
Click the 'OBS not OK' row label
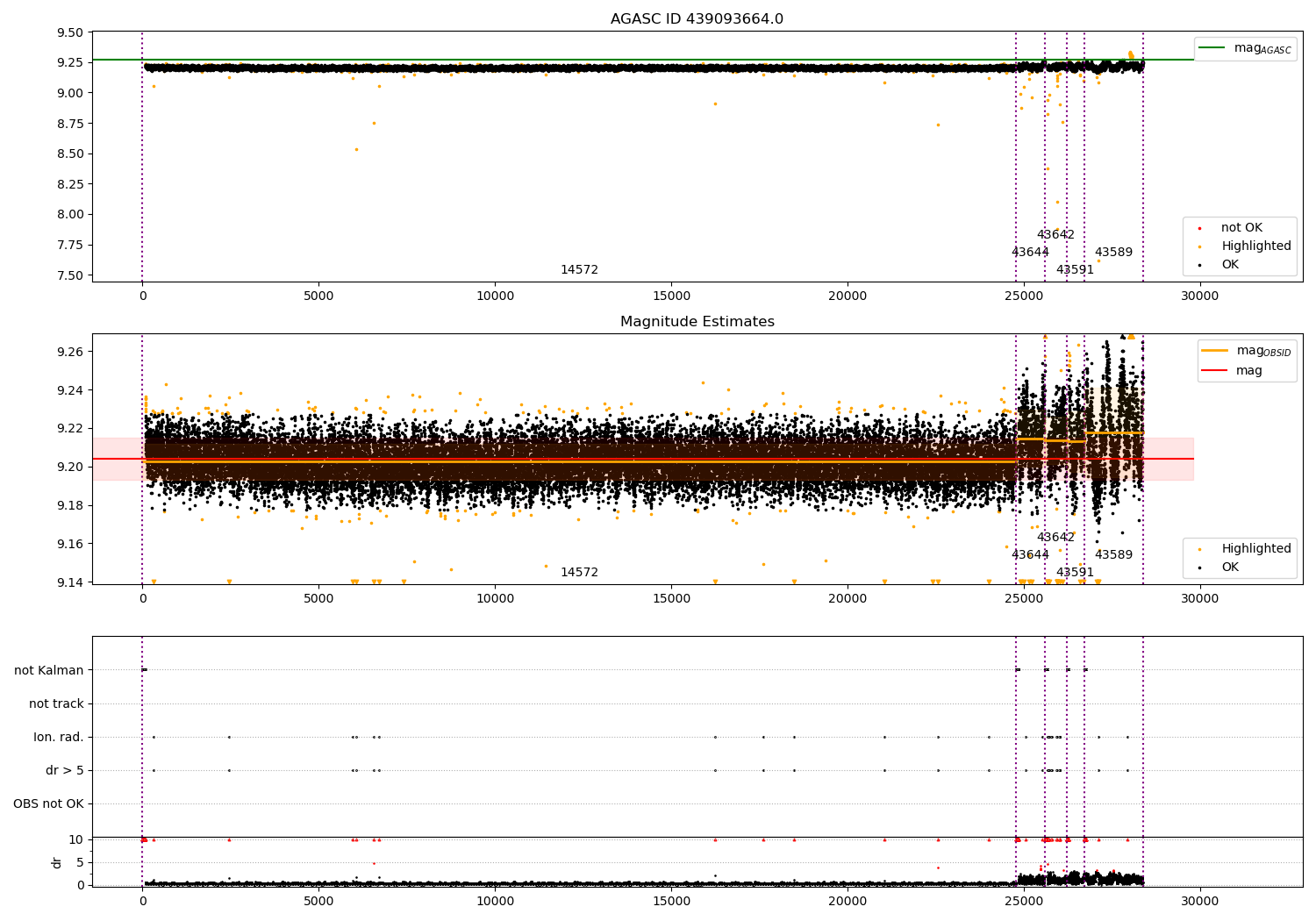pyautogui.click(x=49, y=804)
